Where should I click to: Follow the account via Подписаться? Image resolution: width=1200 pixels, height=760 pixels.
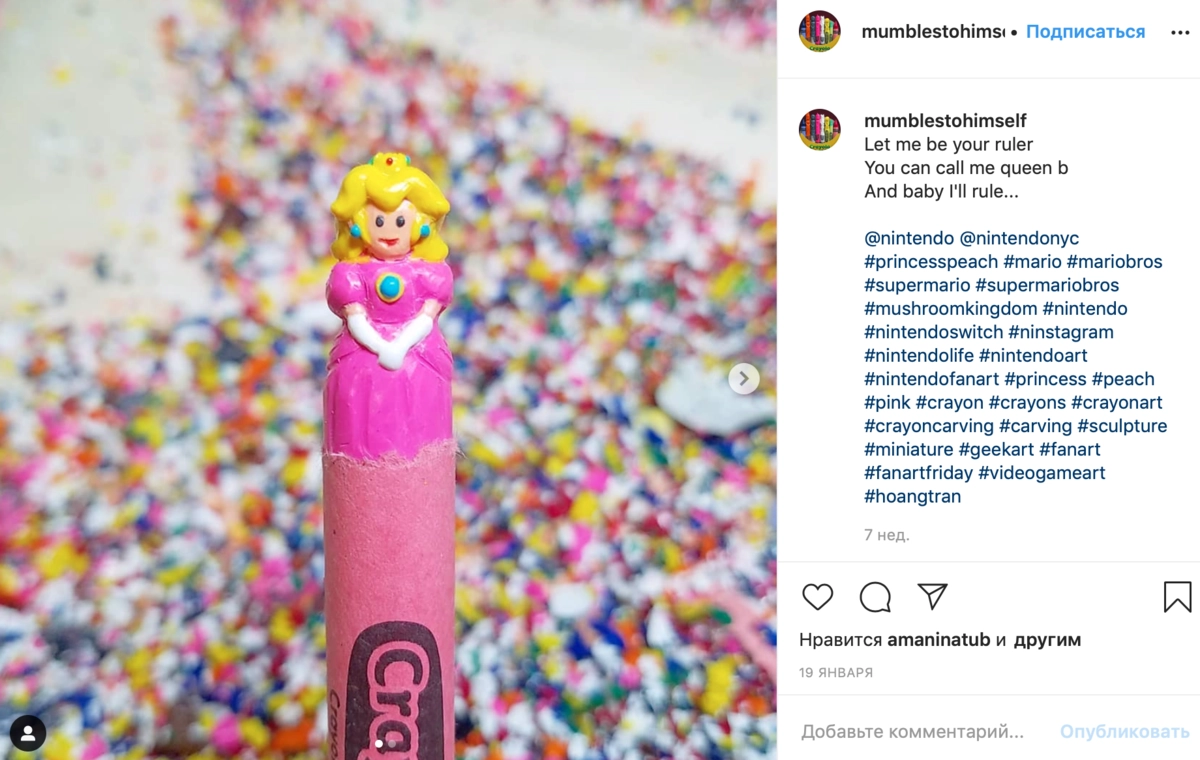pos(1085,32)
